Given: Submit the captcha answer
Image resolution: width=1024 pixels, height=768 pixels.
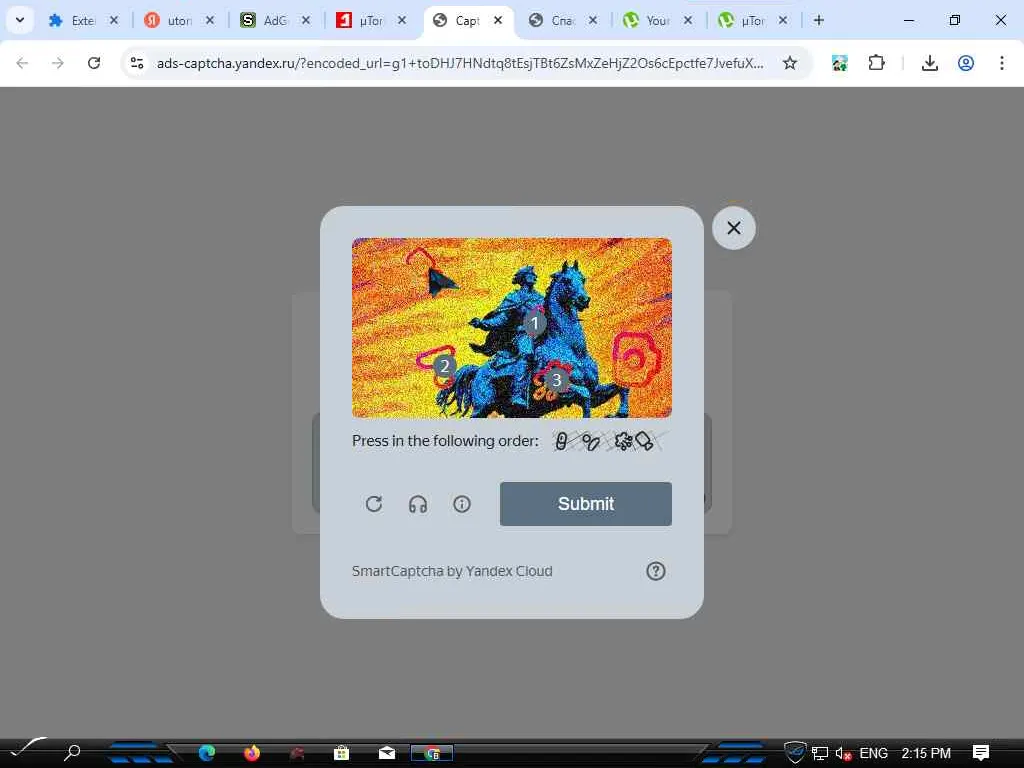Looking at the screenshot, I should 586,504.
